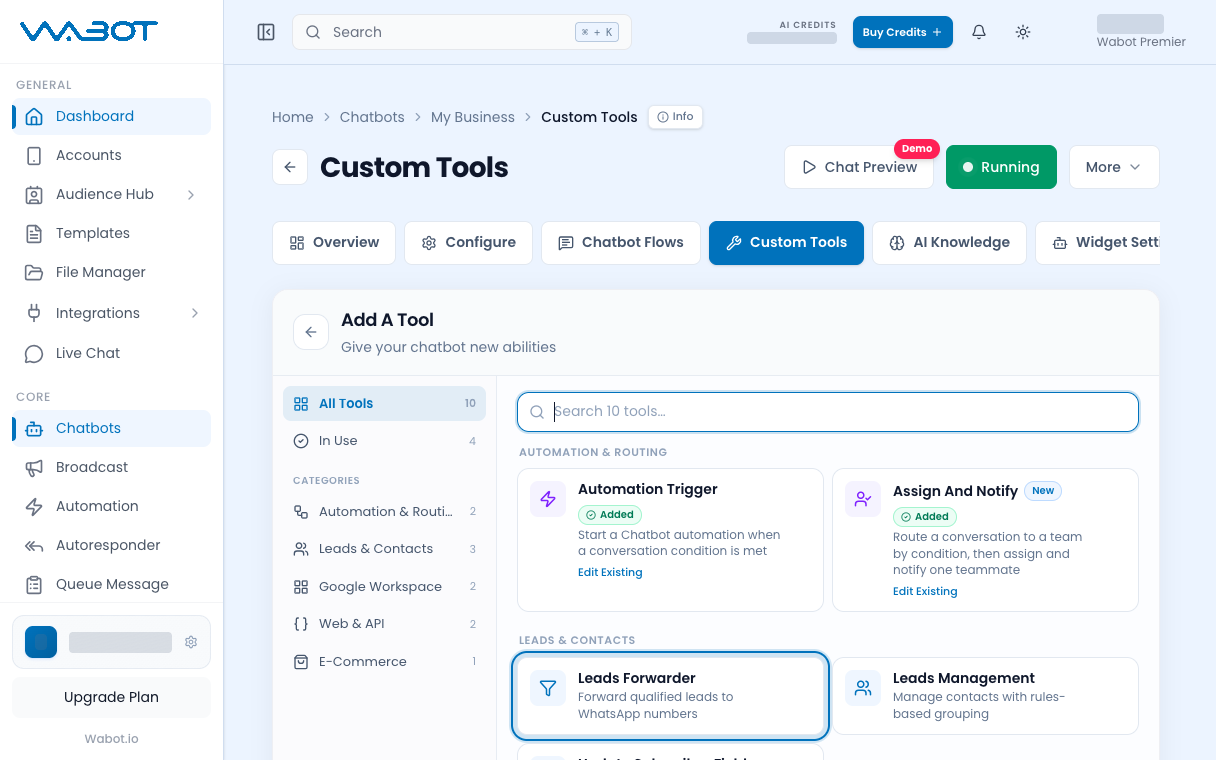Screen dimensions: 1216x760
Task: Go to My Business breadcrumb
Action: (x=472, y=117)
